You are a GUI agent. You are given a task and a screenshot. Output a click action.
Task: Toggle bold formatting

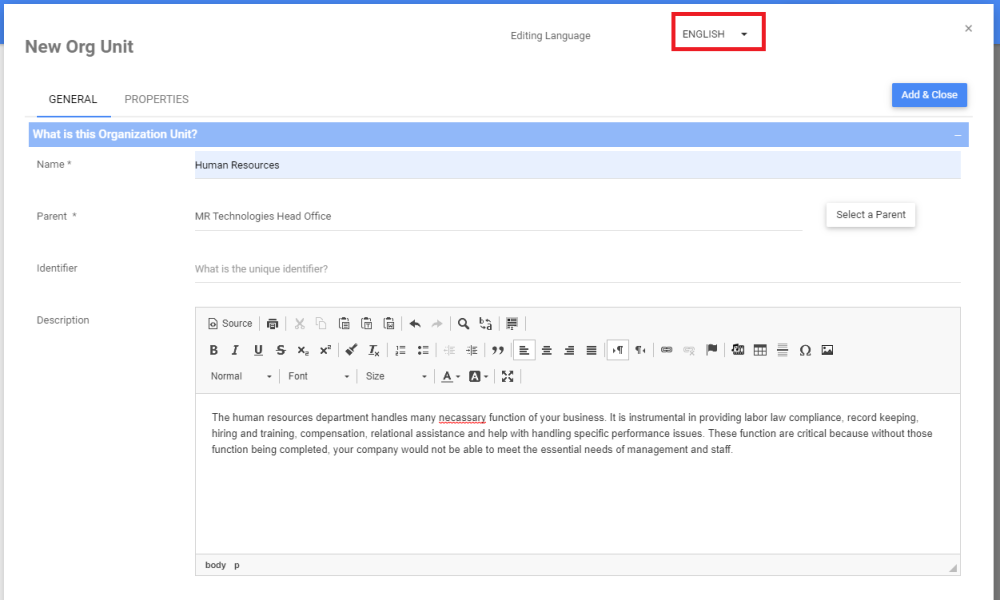click(214, 350)
